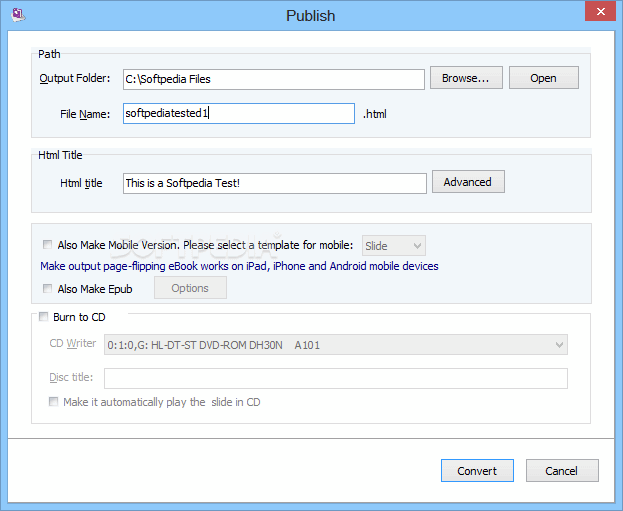623x511 pixels.
Task: Focus the File Name input field
Action: [239, 114]
